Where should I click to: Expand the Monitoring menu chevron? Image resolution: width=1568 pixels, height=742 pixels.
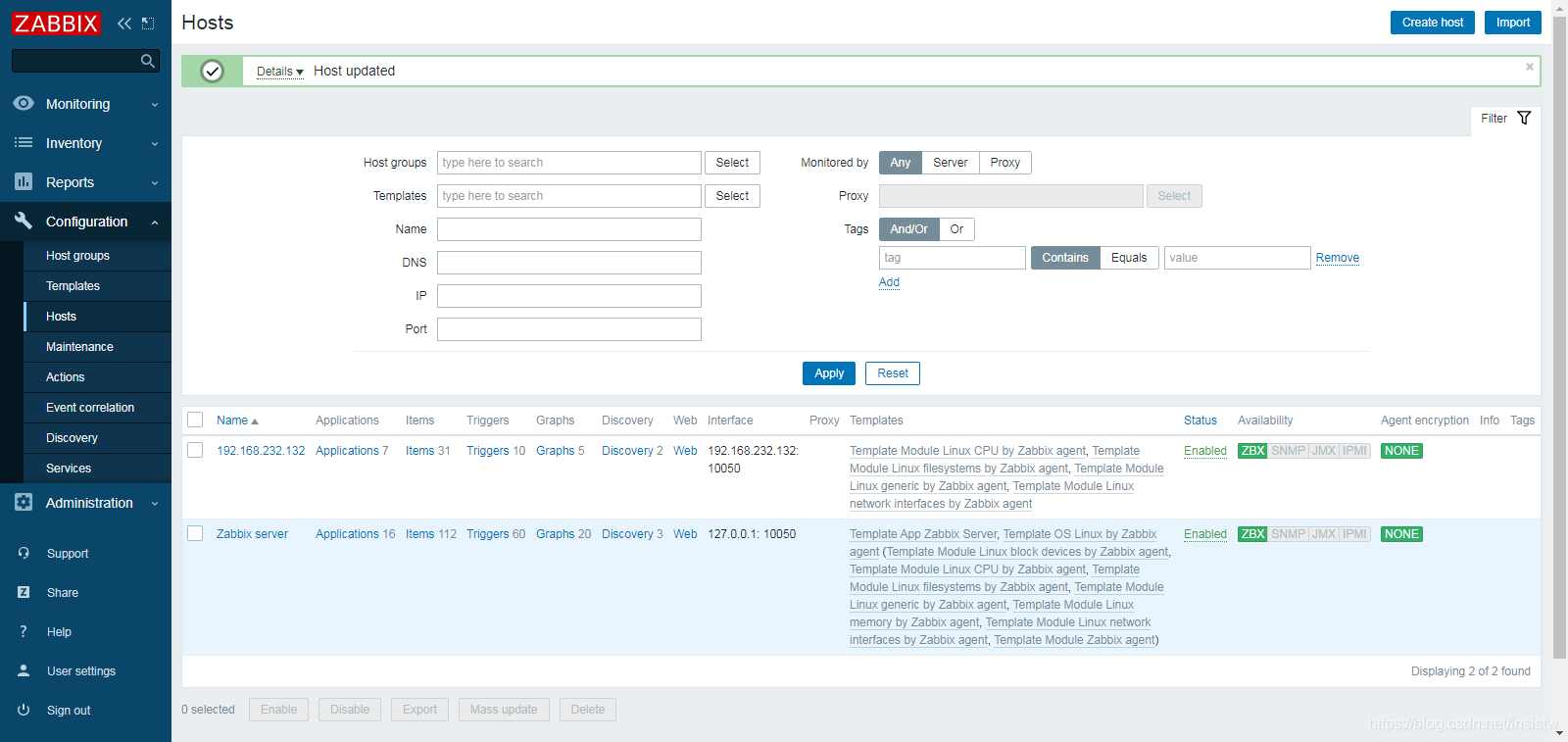(155, 105)
